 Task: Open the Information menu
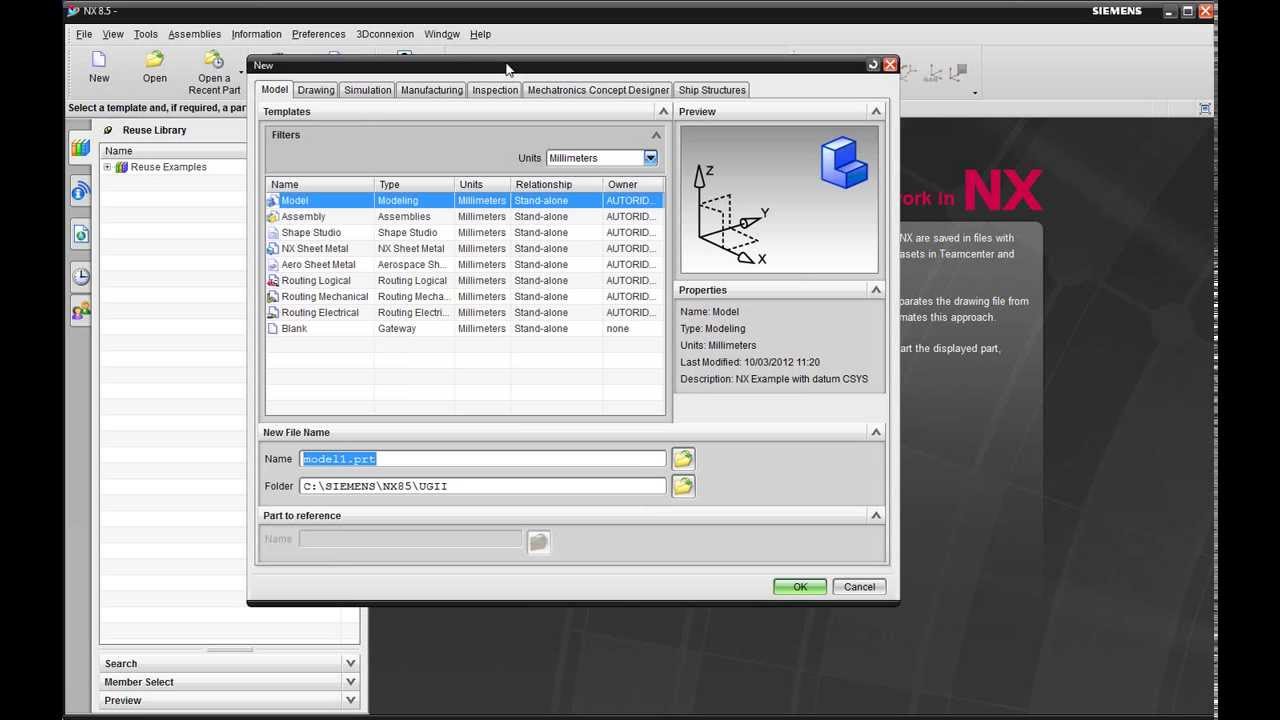(257, 34)
